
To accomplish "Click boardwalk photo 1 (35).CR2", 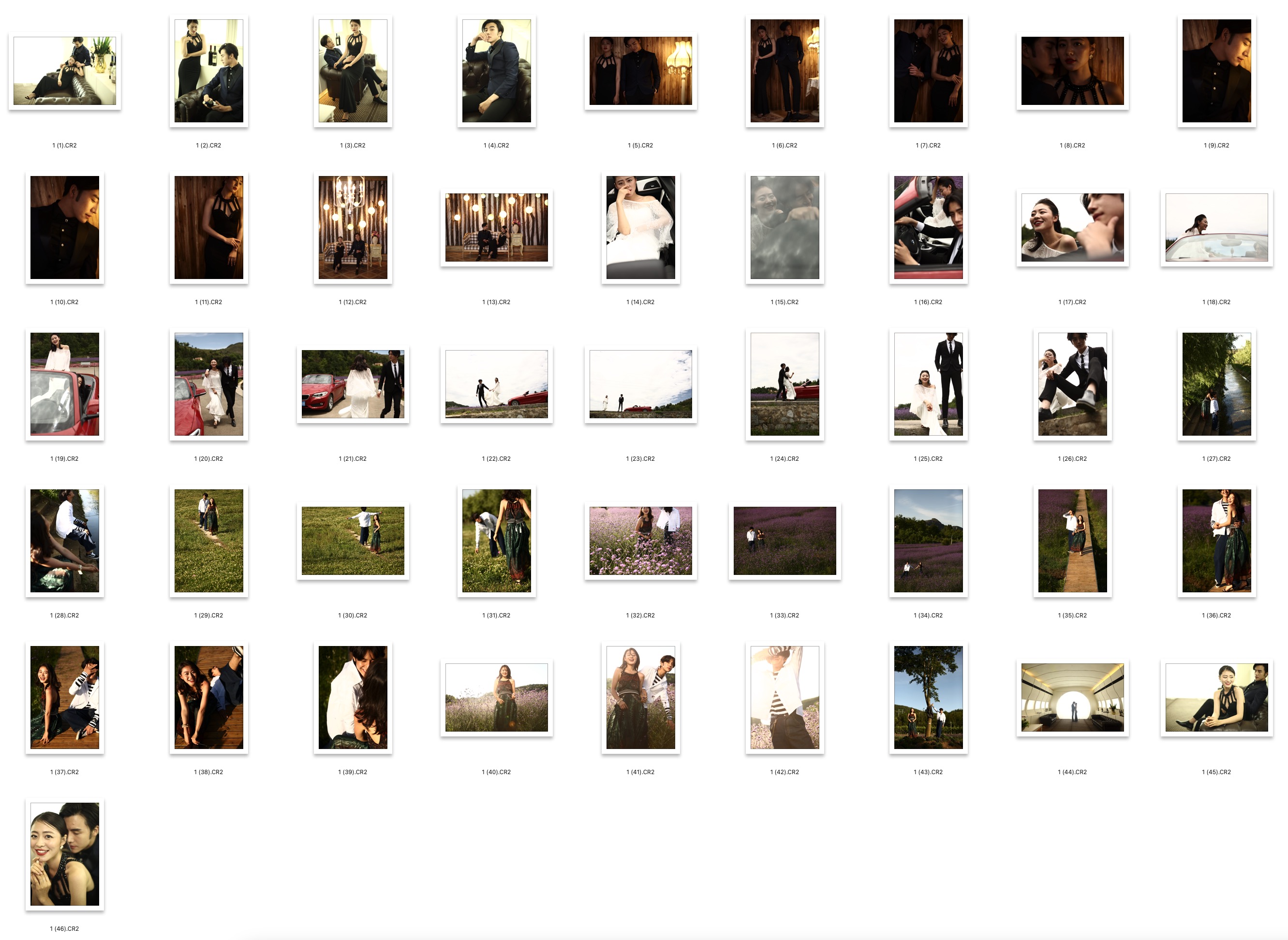I will tap(1072, 541).
